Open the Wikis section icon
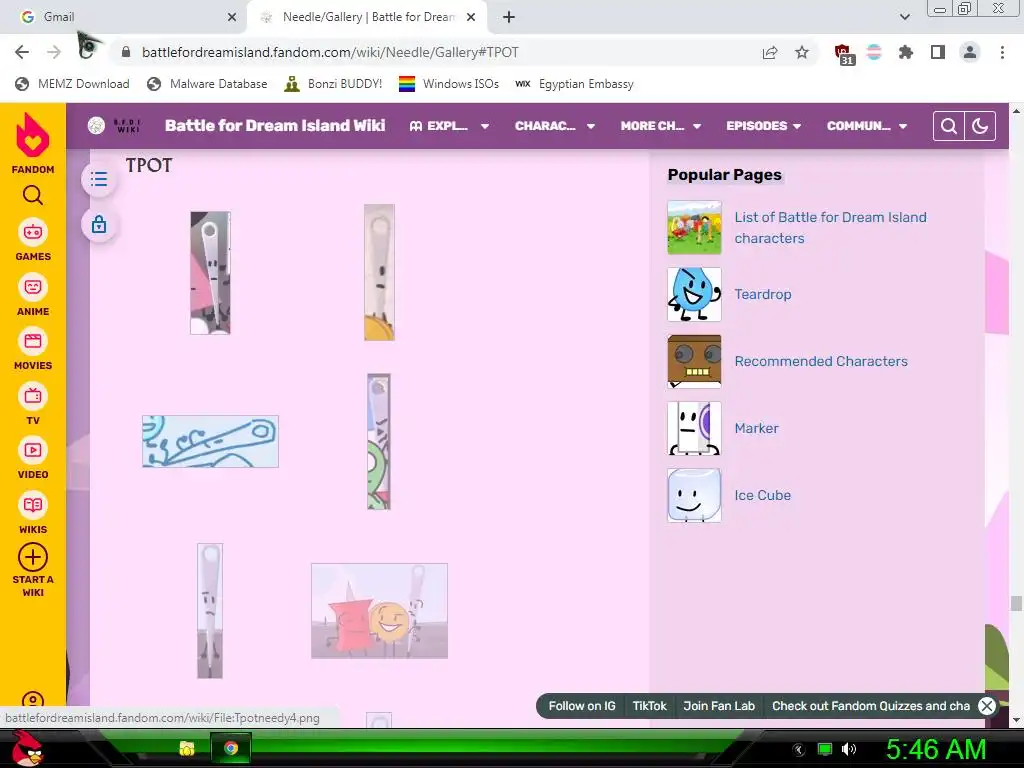1024x768 pixels. (33, 505)
